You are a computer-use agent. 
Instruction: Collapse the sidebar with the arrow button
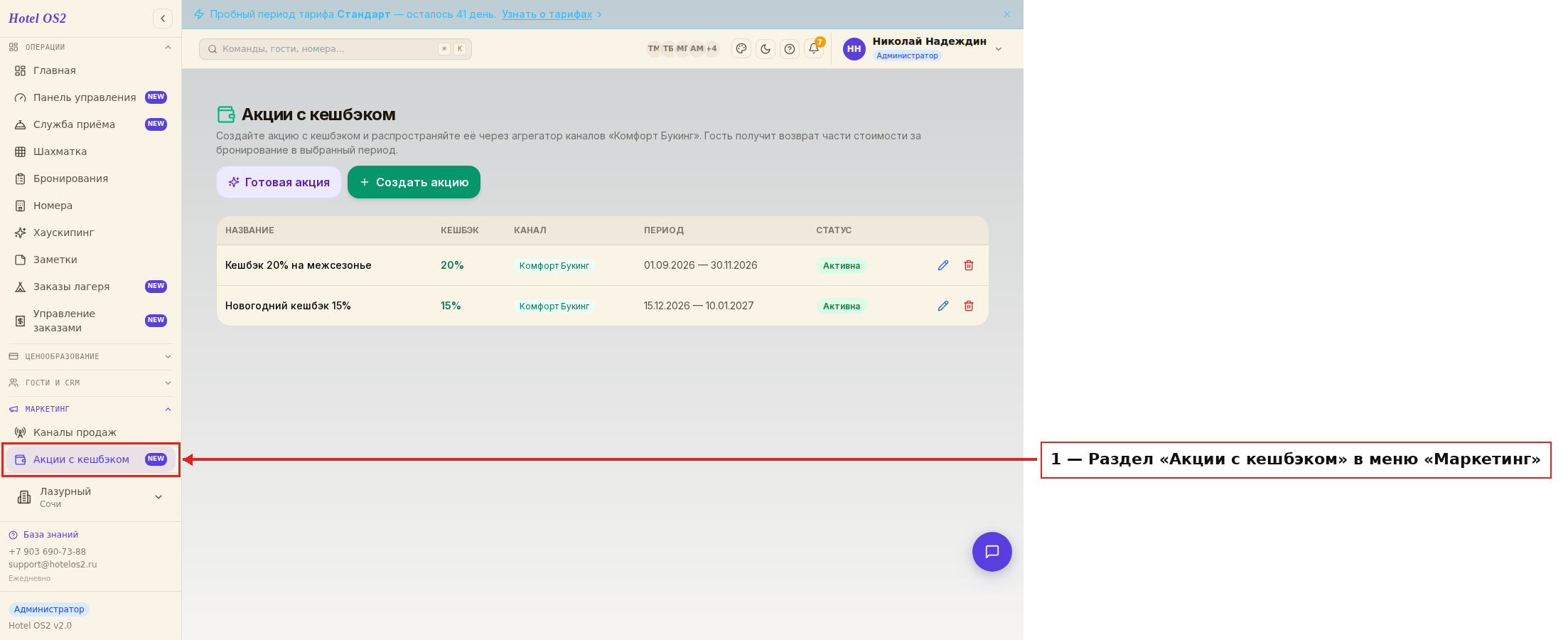pos(163,18)
